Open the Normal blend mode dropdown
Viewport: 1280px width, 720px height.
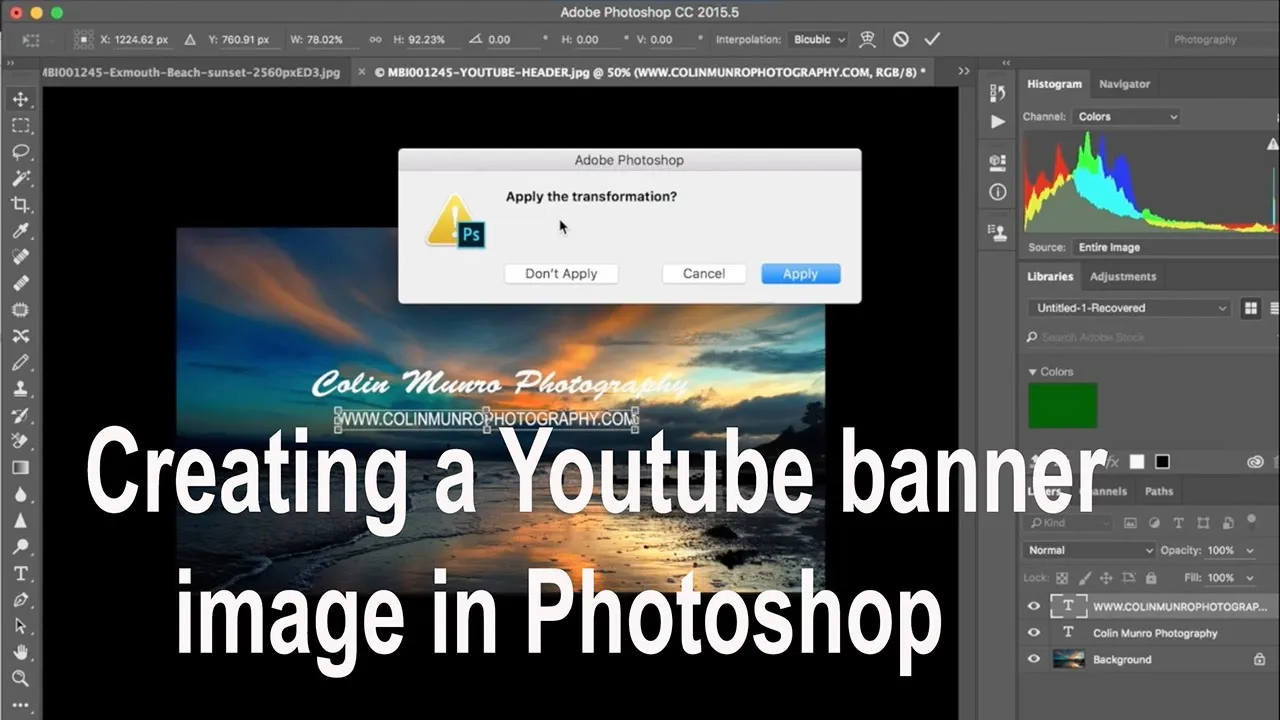coord(1089,550)
